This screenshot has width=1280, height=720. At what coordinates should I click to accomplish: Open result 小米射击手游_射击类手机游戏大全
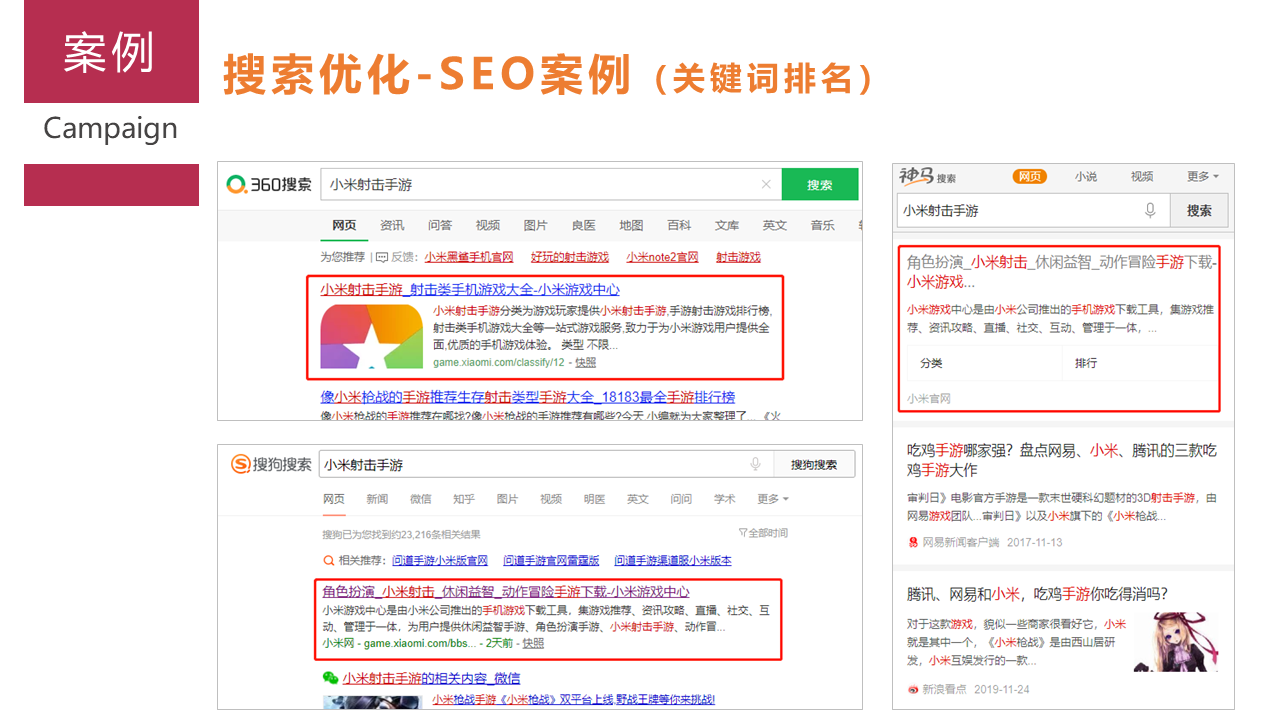pyautogui.click(x=470, y=289)
